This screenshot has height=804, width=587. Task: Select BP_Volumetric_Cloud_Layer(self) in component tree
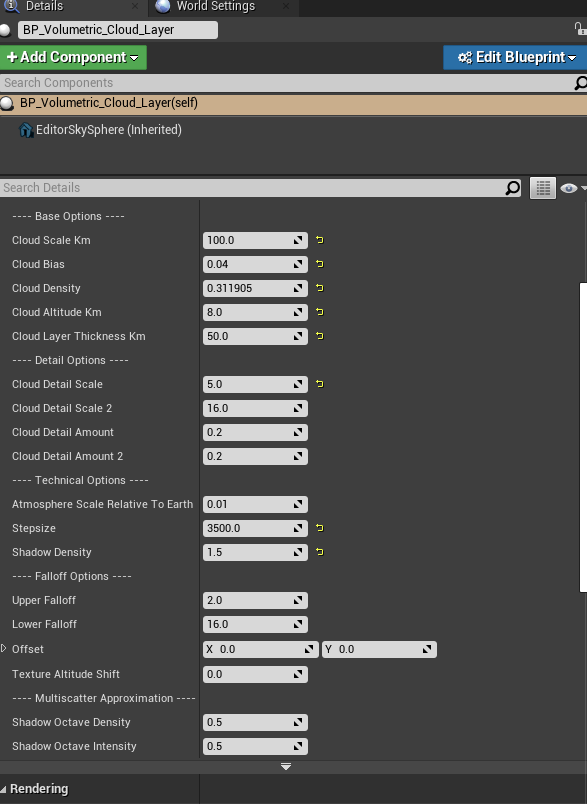coord(293,104)
